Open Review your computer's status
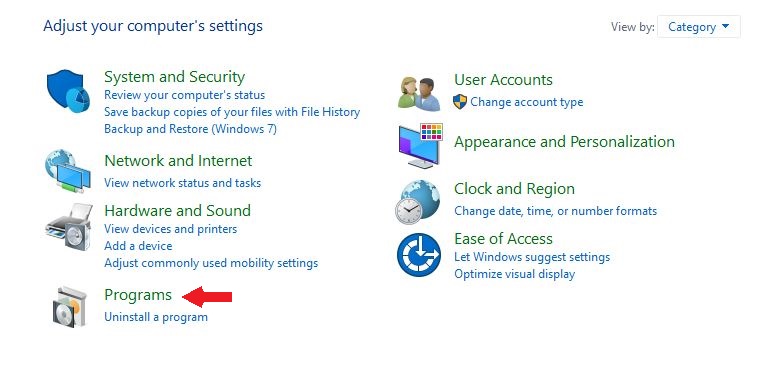775x368 pixels. point(184,95)
